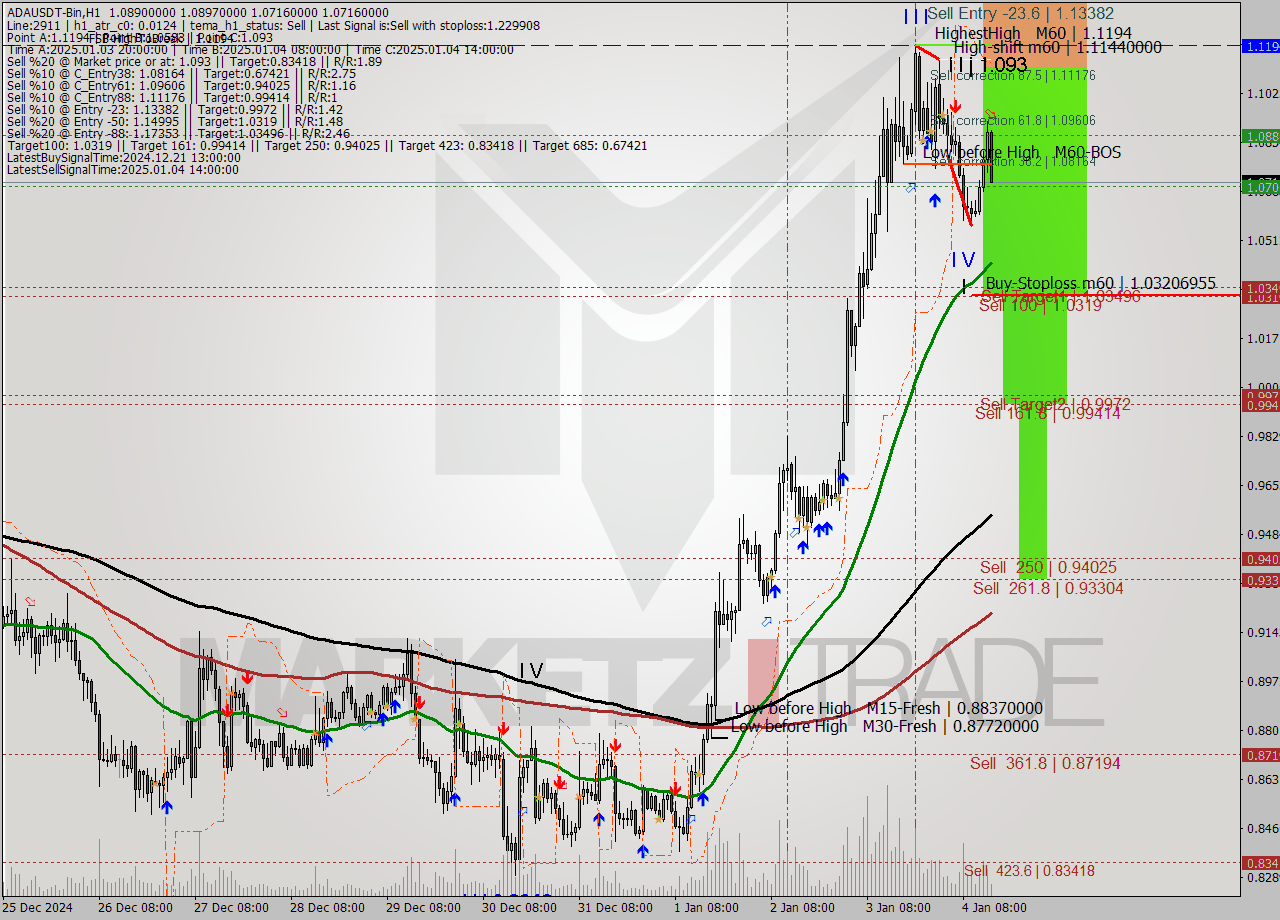
Task: Click the '26 Dec 08:00' time axis label
Action: [x=134, y=908]
